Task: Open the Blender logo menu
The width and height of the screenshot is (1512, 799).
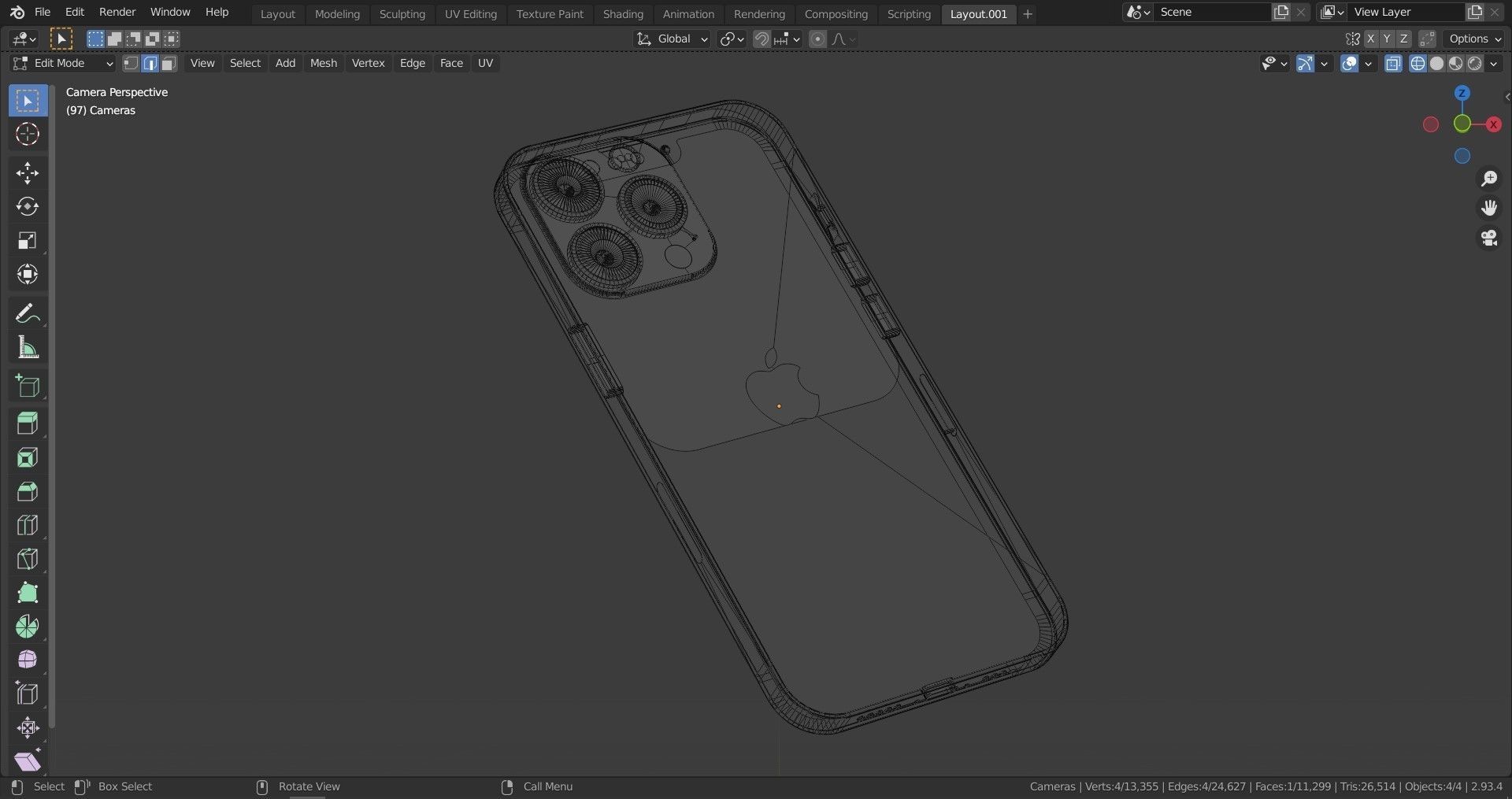Action: point(17,12)
